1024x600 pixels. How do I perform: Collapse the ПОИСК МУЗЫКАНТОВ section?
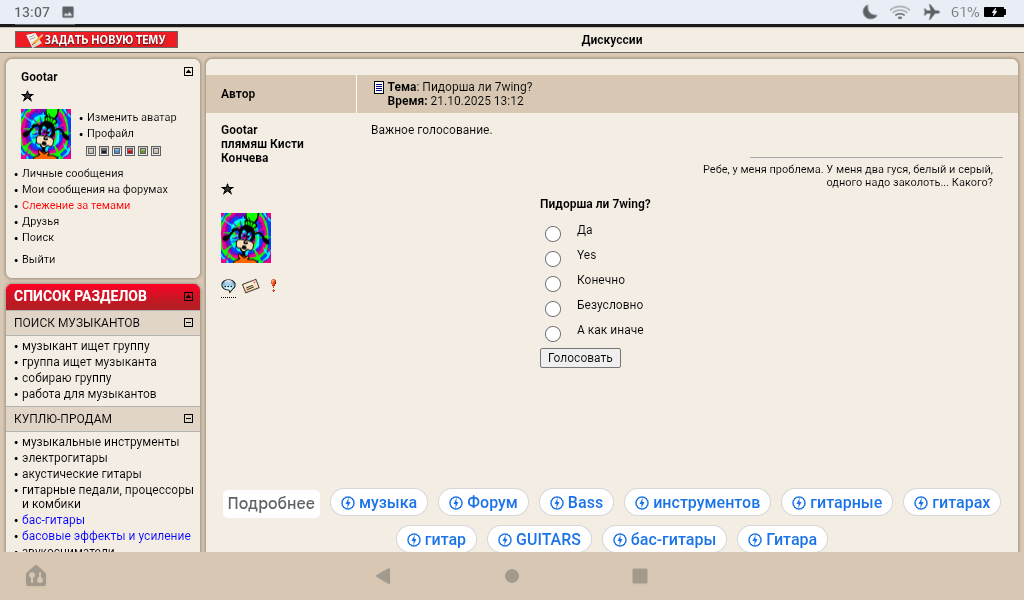[x=188, y=323]
